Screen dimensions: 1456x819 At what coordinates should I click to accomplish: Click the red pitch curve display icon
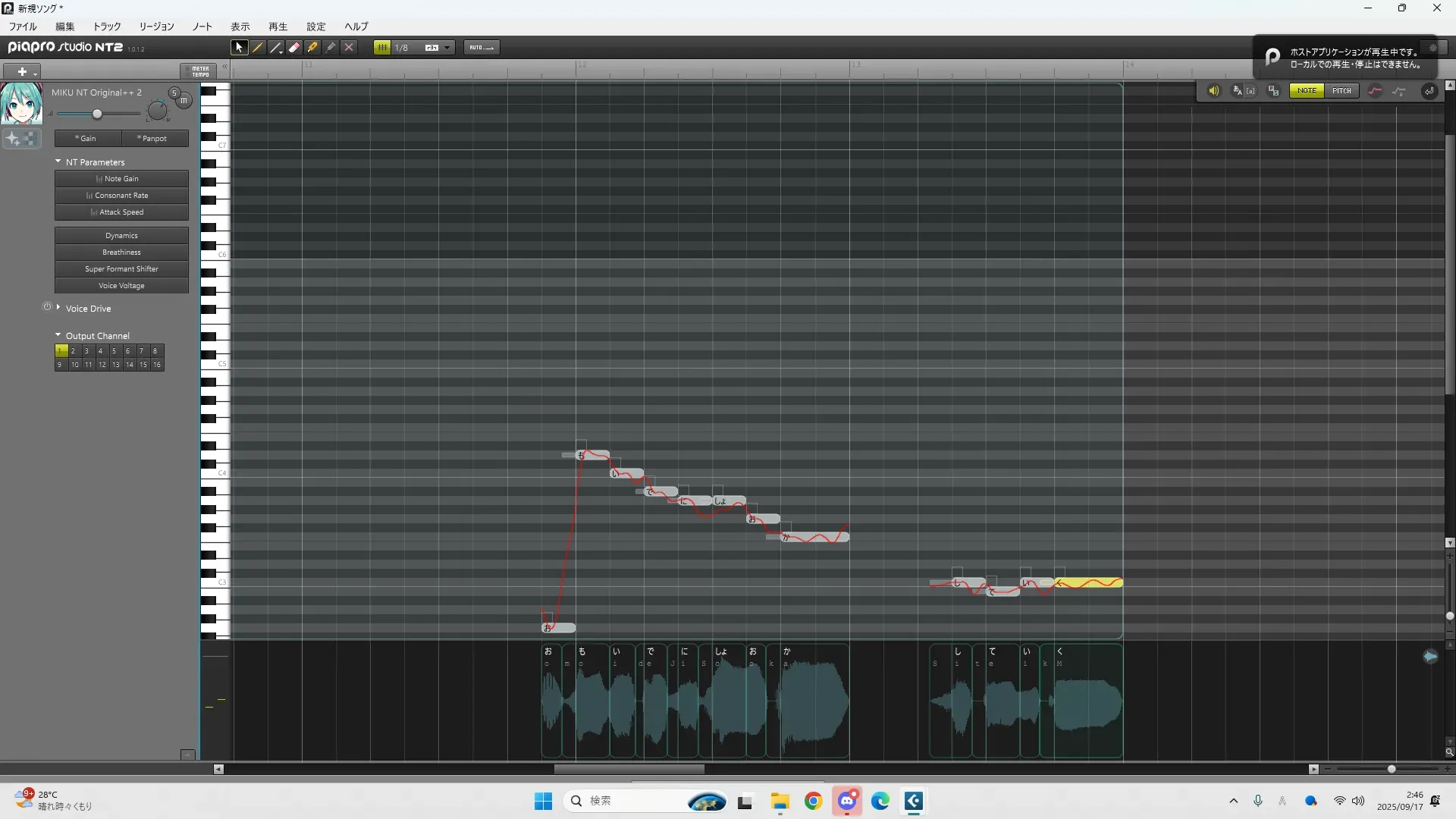1375,91
